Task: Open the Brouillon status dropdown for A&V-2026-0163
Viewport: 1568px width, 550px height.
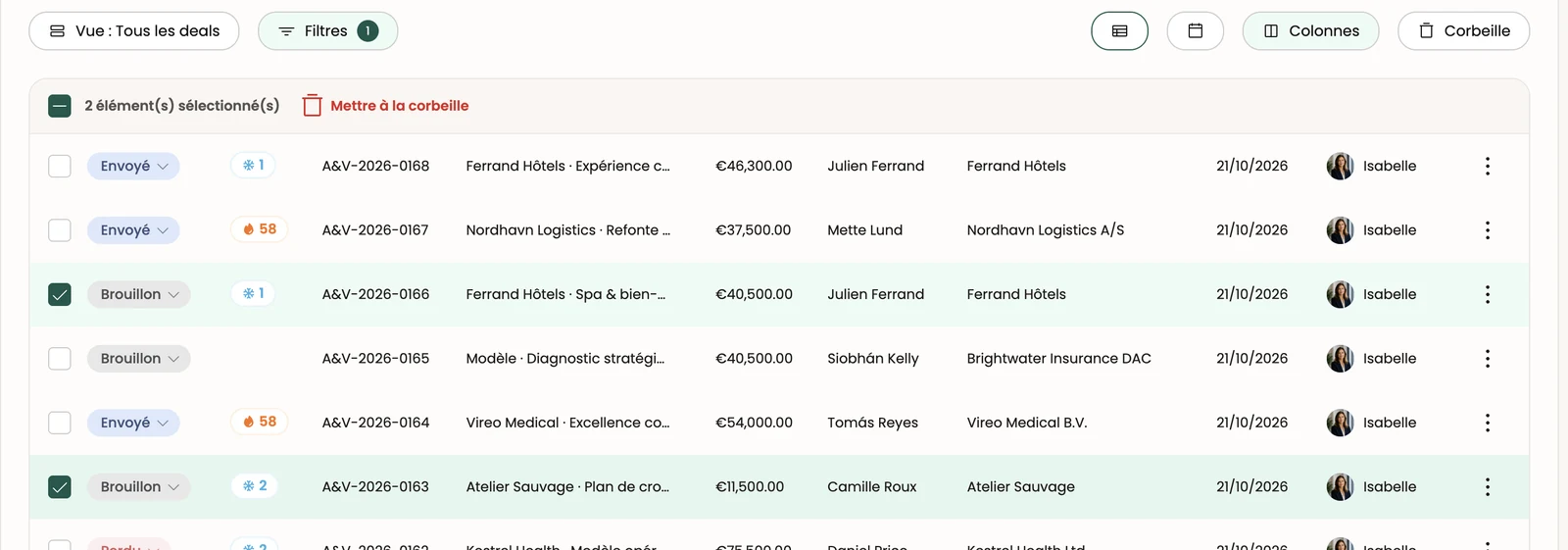Action: point(138,487)
